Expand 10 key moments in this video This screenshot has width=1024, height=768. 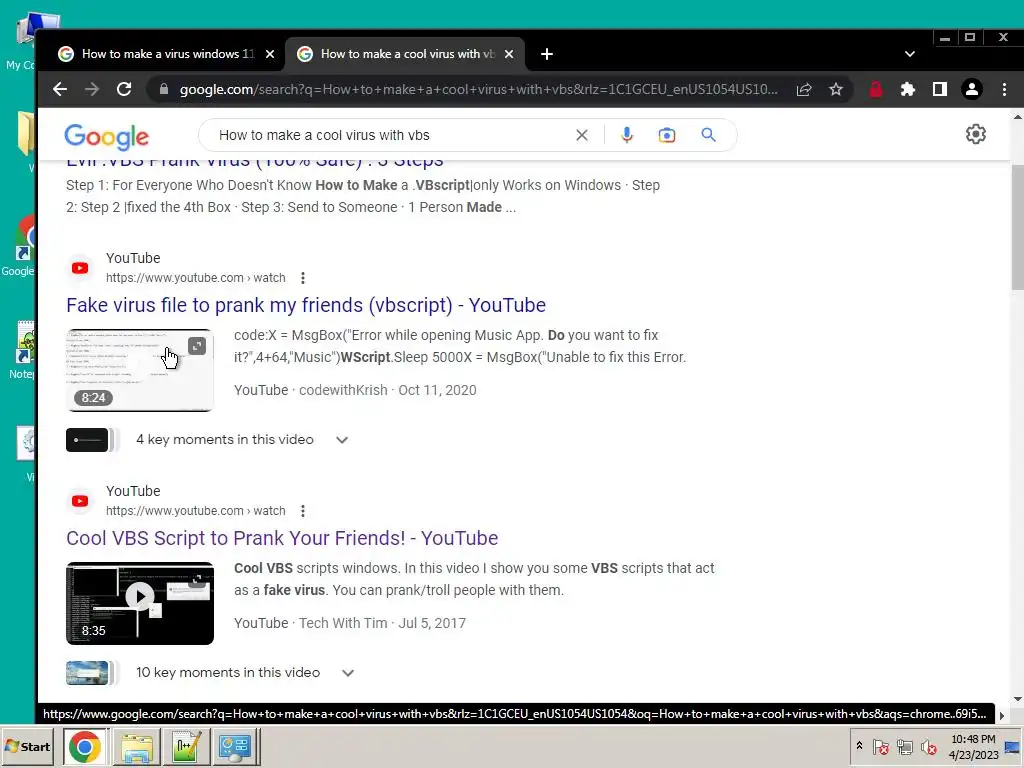pyautogui.click(x=348, y=673)
